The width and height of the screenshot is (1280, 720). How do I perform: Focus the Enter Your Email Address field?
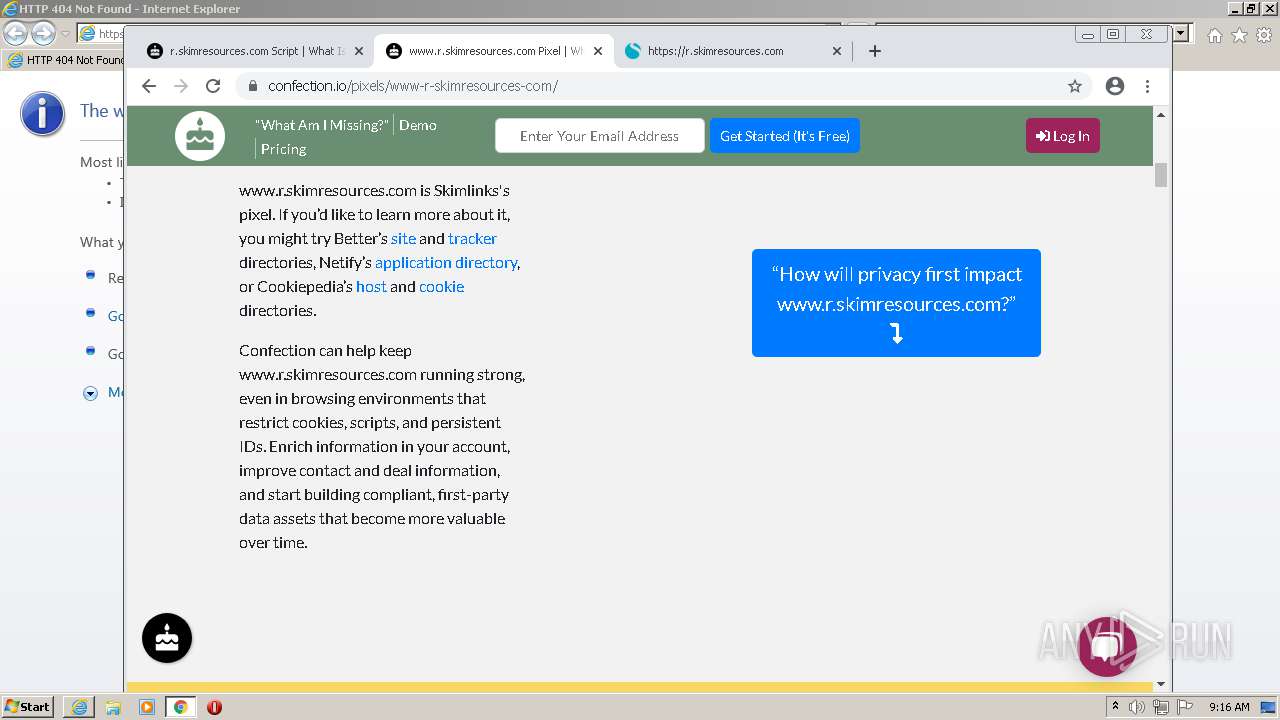600,136
